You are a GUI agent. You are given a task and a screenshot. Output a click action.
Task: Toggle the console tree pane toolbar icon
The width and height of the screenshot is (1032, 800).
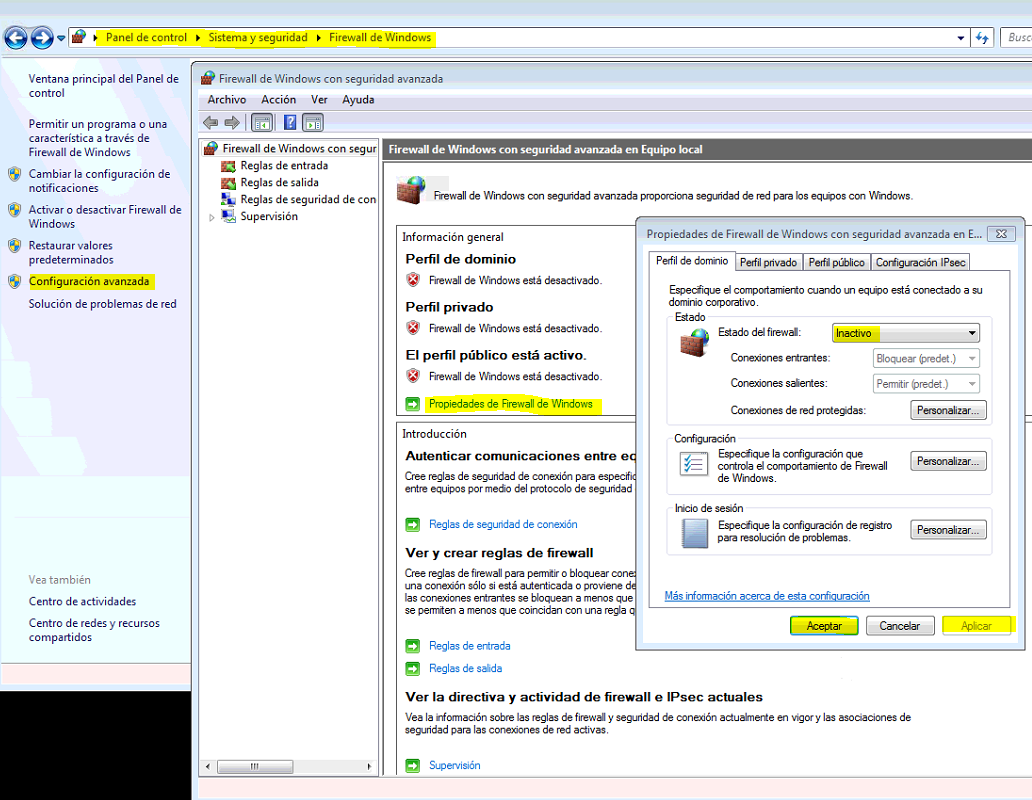tap(262, 122)
